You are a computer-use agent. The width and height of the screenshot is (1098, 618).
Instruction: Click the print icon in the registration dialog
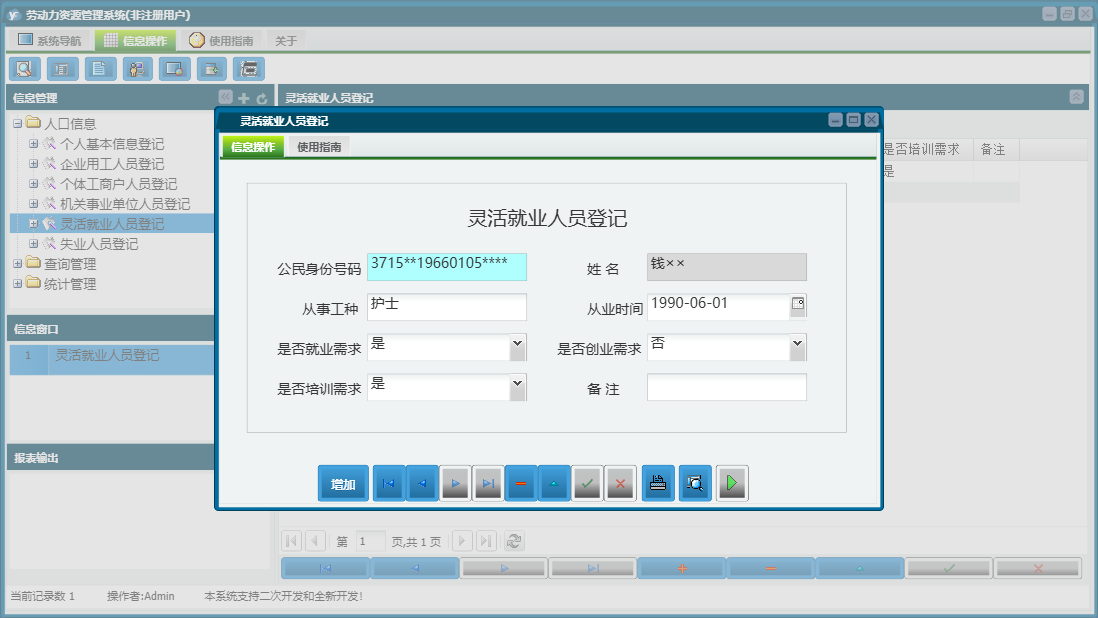pos(657,483)
